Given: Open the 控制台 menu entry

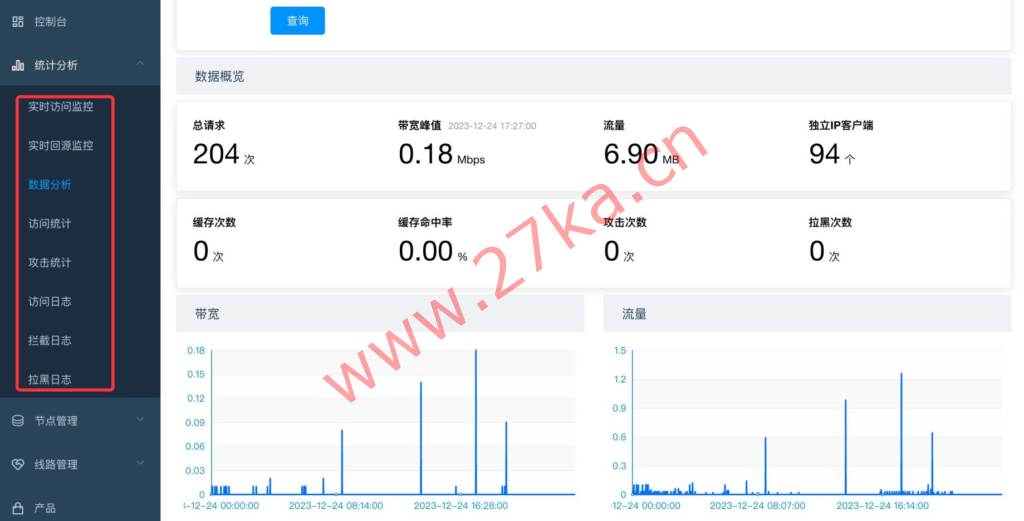Looking at the screenshot, I should tap(52, 21).
